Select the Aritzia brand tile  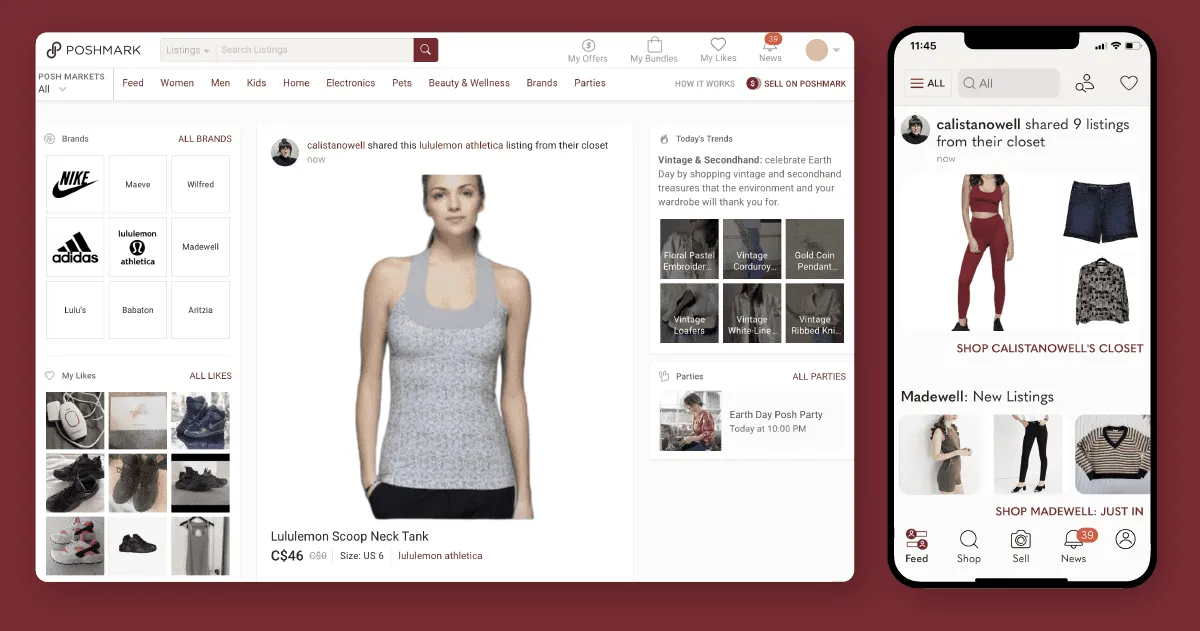(201, 310)
